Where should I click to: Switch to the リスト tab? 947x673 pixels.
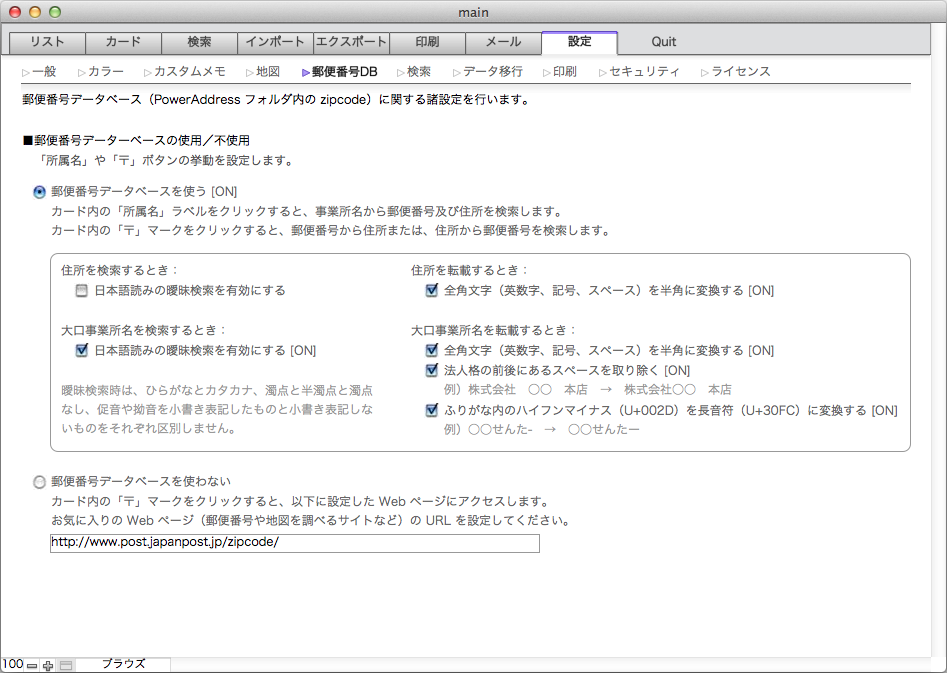pyautogui.click(x=47, y=42)
